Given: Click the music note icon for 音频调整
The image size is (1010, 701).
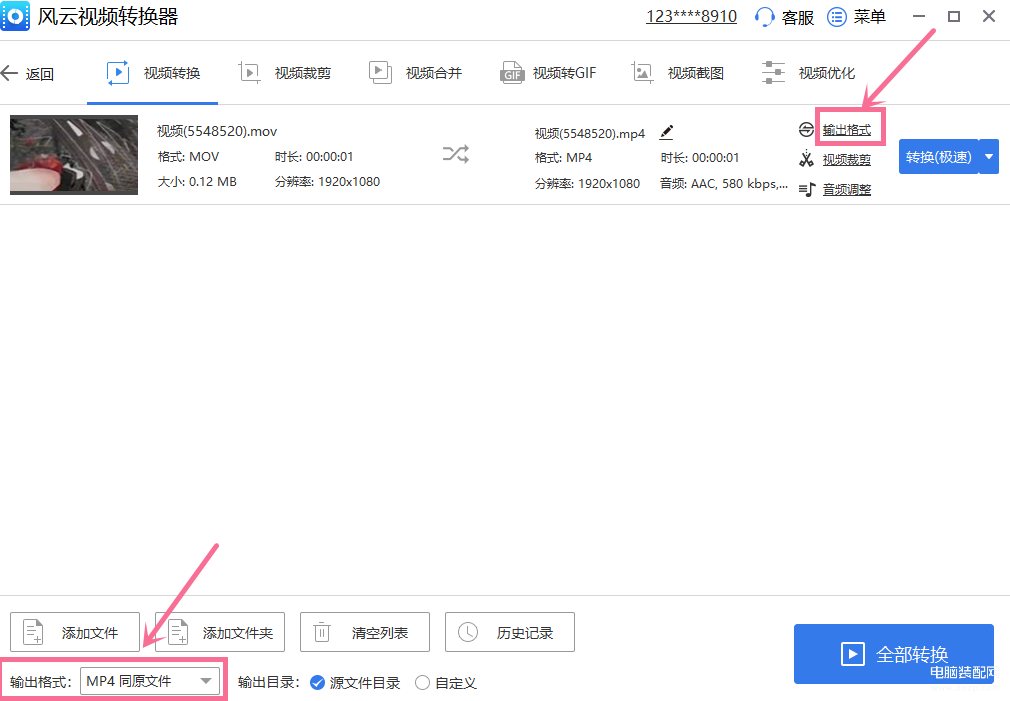Looking at the screenshot, I should (x=807, y=189).
